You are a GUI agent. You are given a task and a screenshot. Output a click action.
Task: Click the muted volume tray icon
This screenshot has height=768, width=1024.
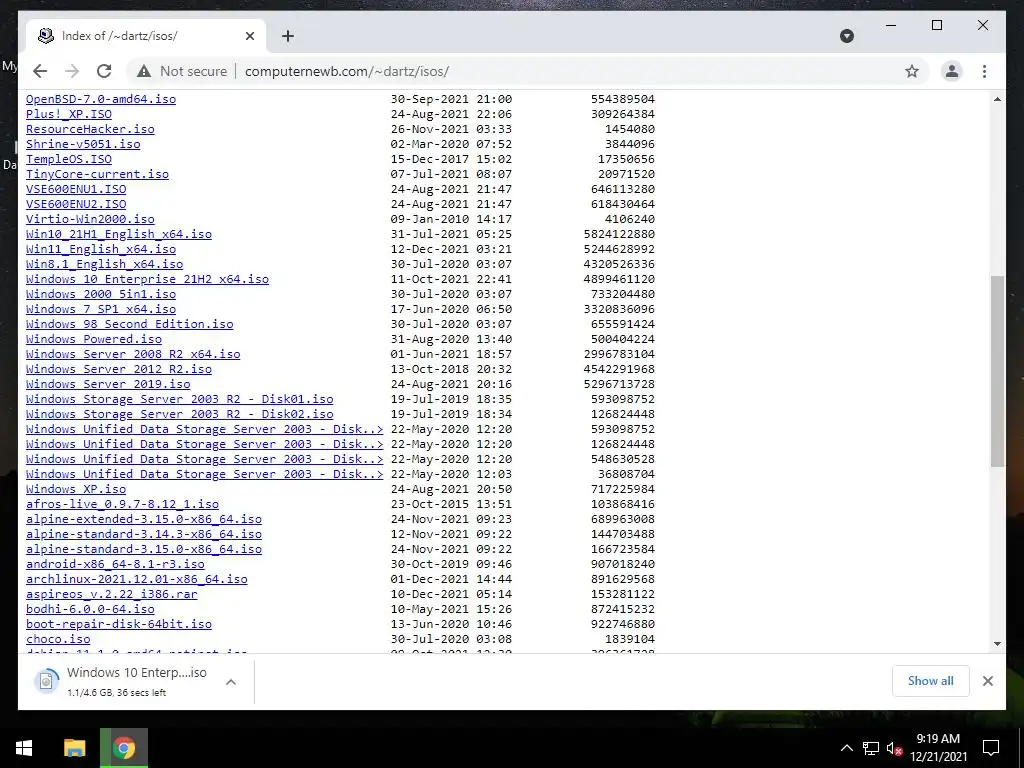(x=894, y=748)
